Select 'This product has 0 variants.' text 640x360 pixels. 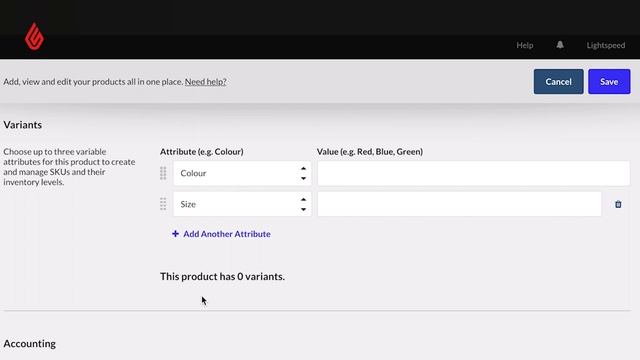tap(222, 276)
